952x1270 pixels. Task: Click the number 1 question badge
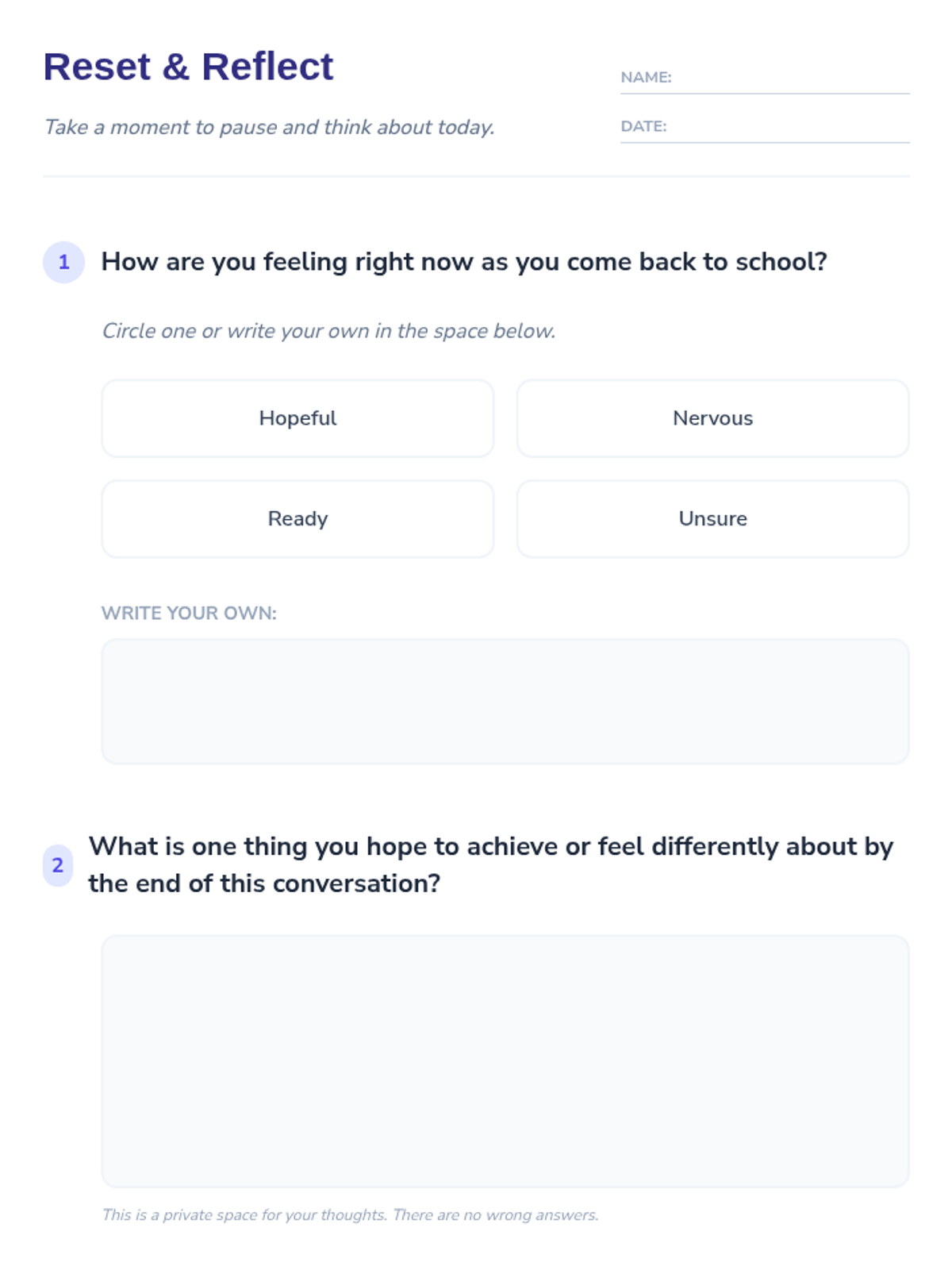(63, 262)
